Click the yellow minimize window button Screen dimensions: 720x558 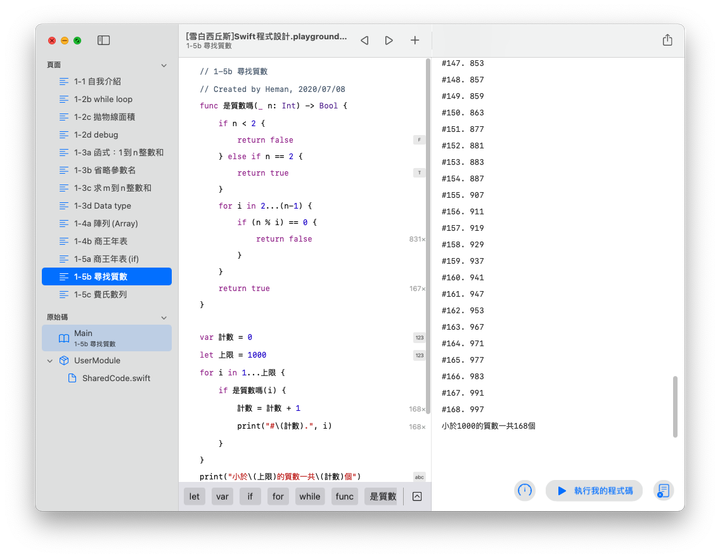pos(65,40)
